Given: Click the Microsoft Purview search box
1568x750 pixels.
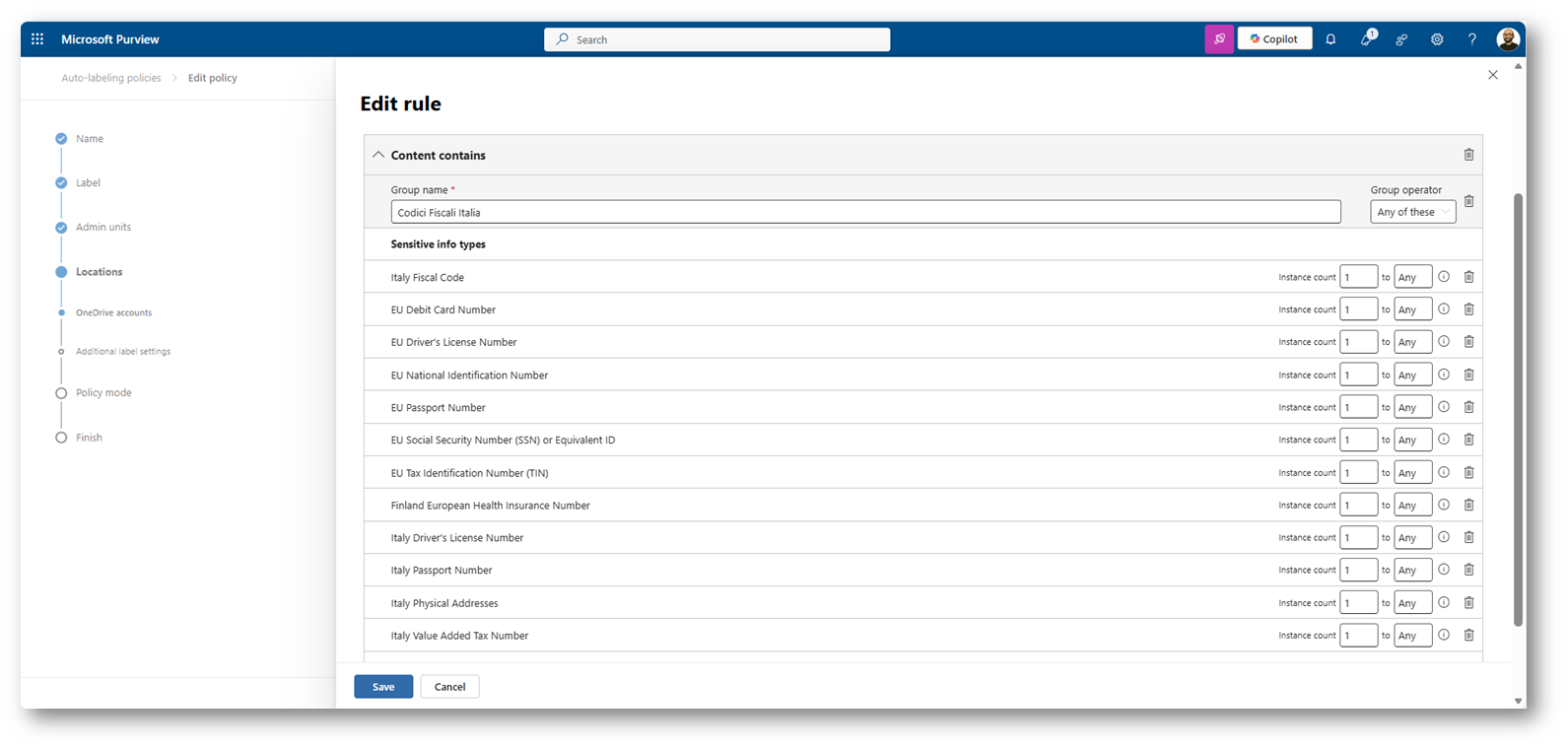Looking at the screenshot, I should click(x=716, y=39).
